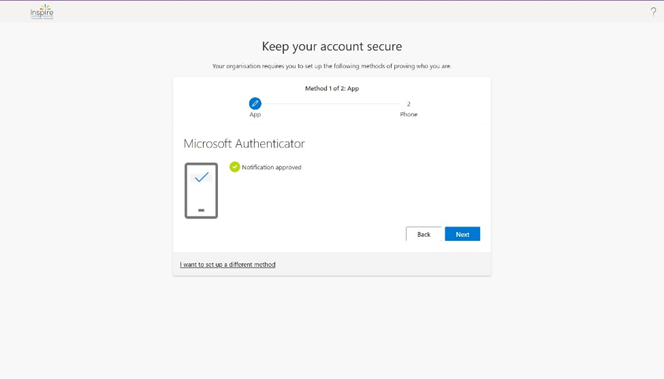
Task: Click the Microsoft Authenticator heading
Action: coord(244,144)
